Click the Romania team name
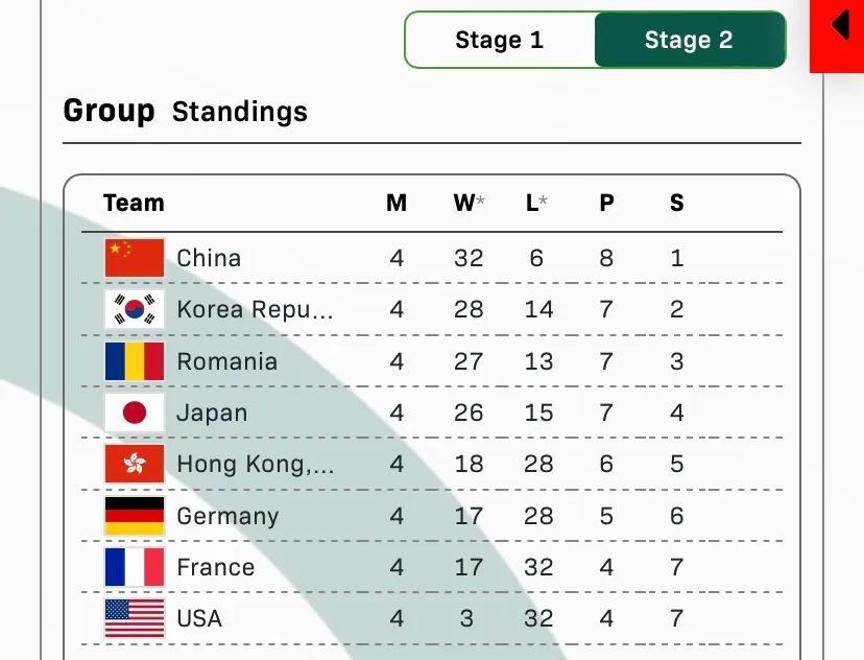Screen dimensions: 864x660 pyautogui.click(x=227, y=361)
